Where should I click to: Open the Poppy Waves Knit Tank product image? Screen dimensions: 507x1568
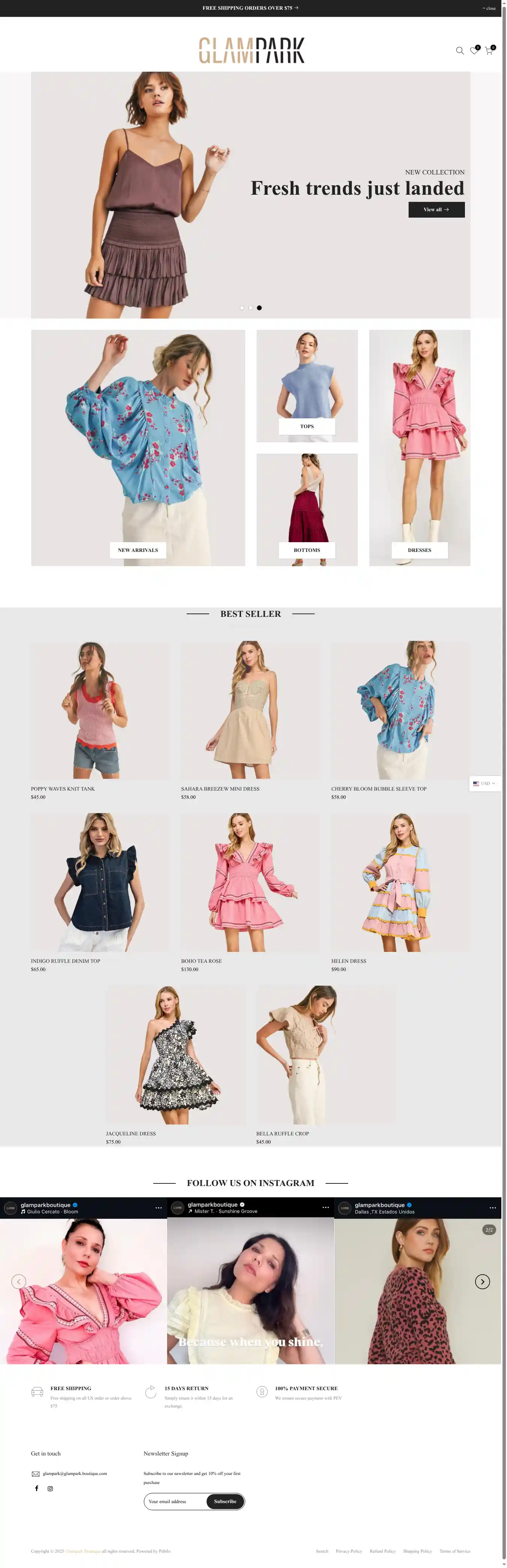point(100,710)
